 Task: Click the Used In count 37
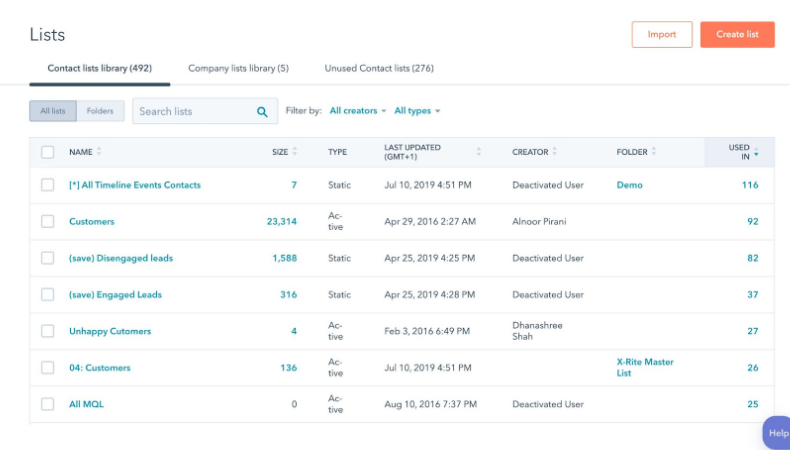pyautogui.click(x=753, y=294)
